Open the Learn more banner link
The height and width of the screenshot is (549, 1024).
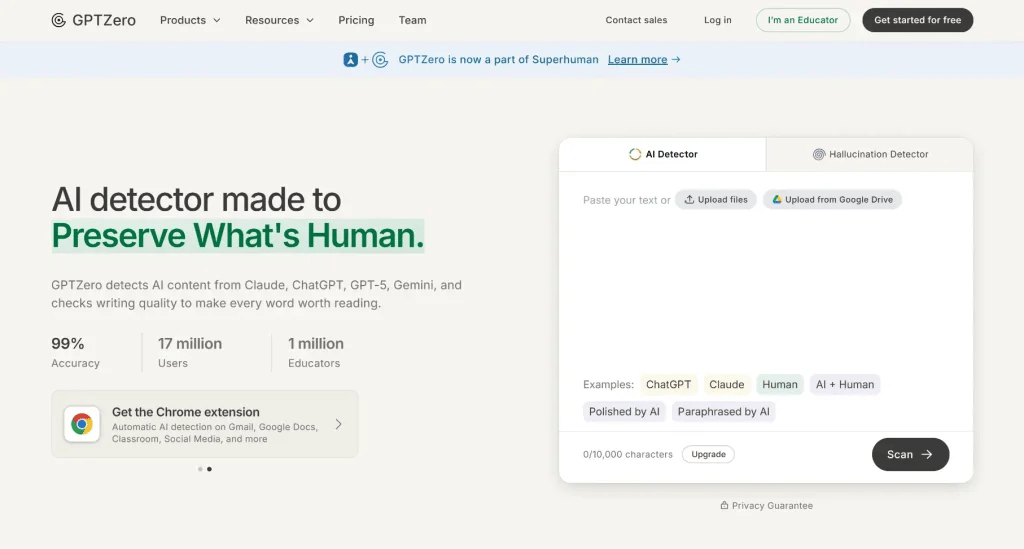point(637,59)
